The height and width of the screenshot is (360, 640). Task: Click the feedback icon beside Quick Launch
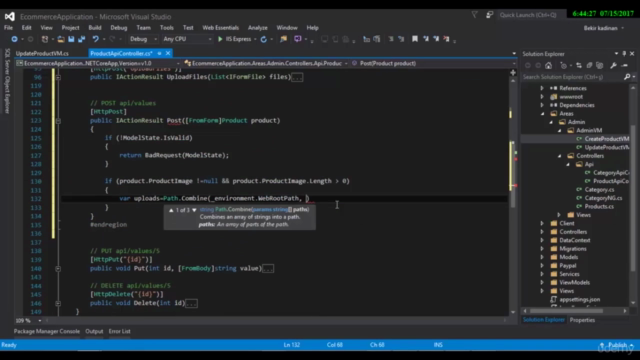point(489,15)
